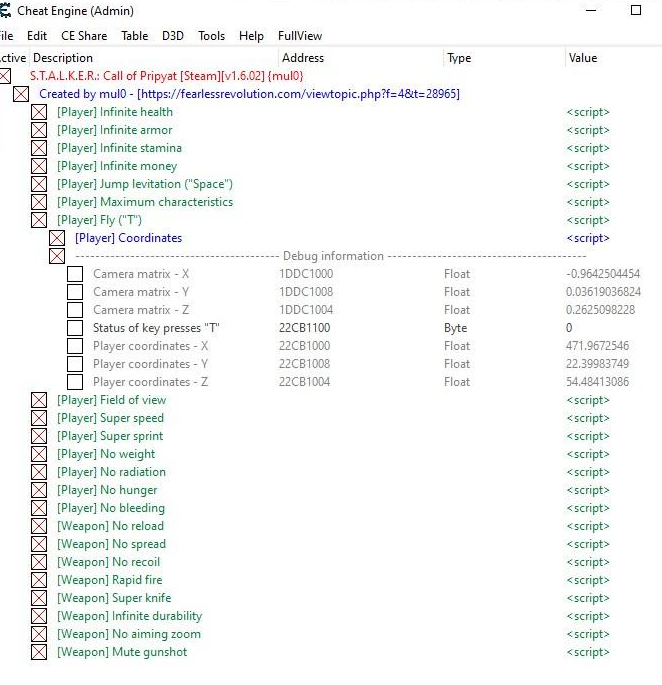
Task: Freeze the Camera matrix - Z entry
Action: [x=75, y=310]
